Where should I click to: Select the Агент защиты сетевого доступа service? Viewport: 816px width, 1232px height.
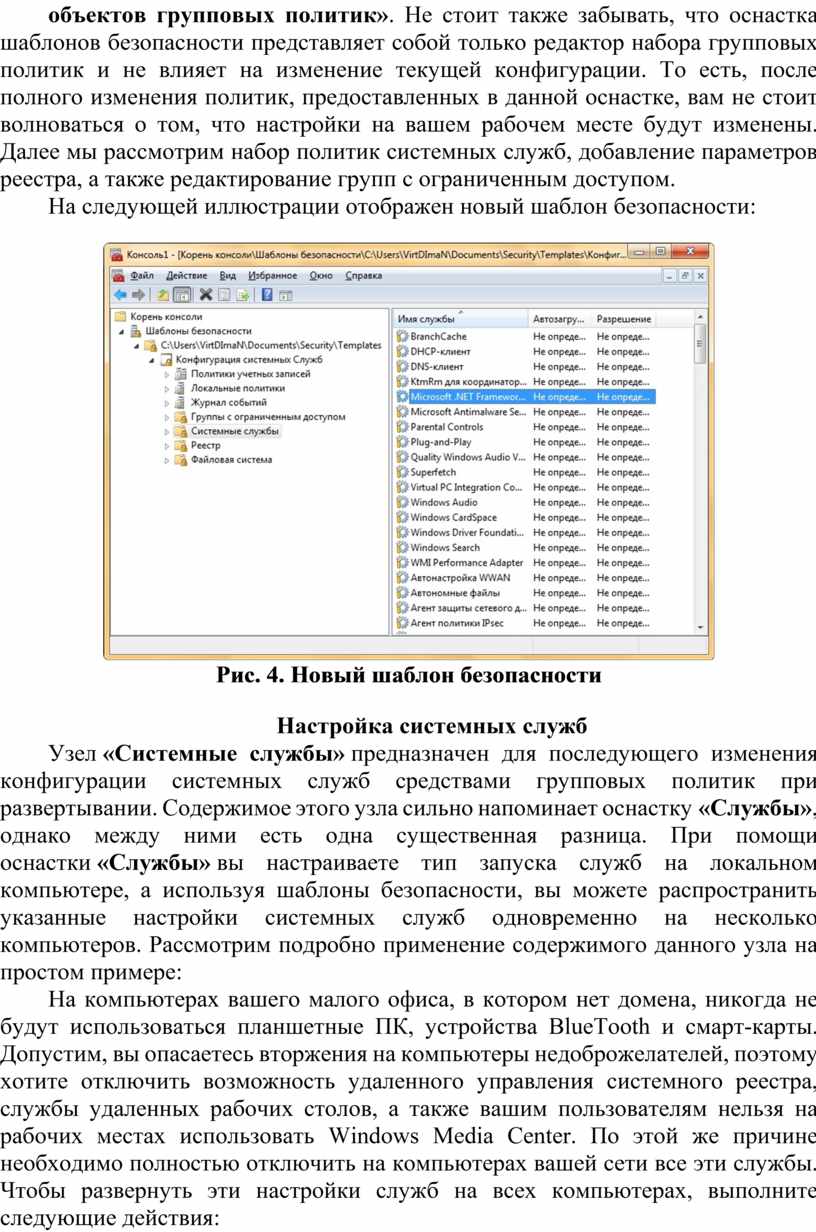tap(525, 608)
